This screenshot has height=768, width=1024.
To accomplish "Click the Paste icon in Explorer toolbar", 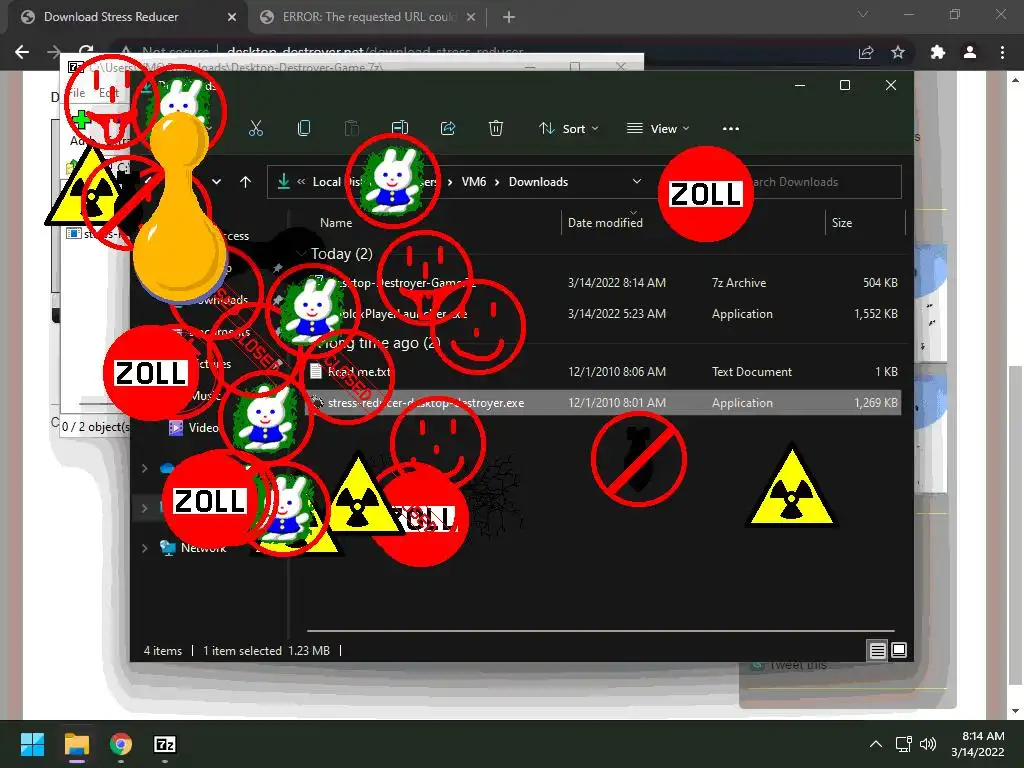I will [x=351, y=129].
